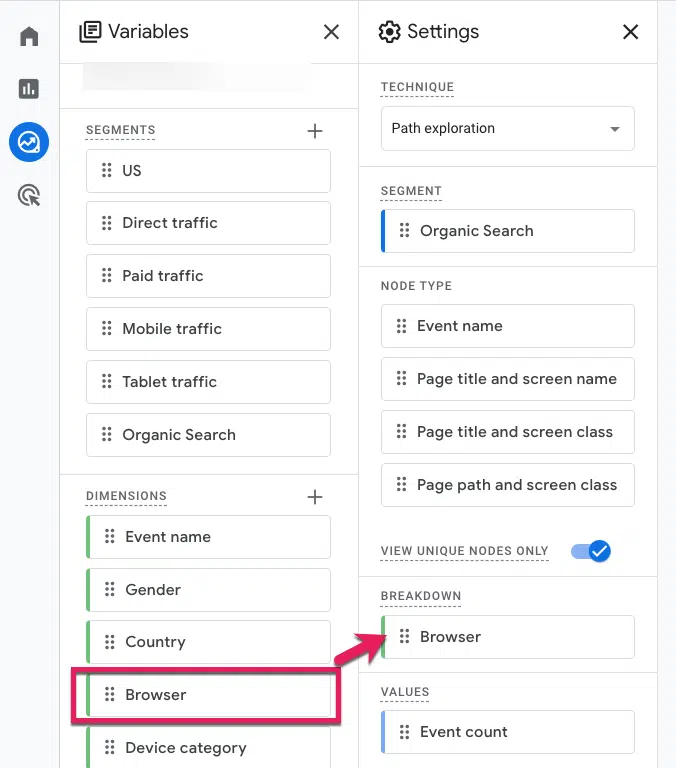676x768 pixels.
Task: Add a new segment with plus icon
Action: point(315,131)
